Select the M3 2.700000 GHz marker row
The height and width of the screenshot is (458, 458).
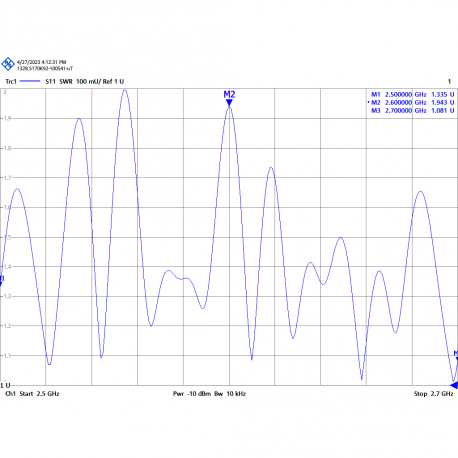click(413, 111)
